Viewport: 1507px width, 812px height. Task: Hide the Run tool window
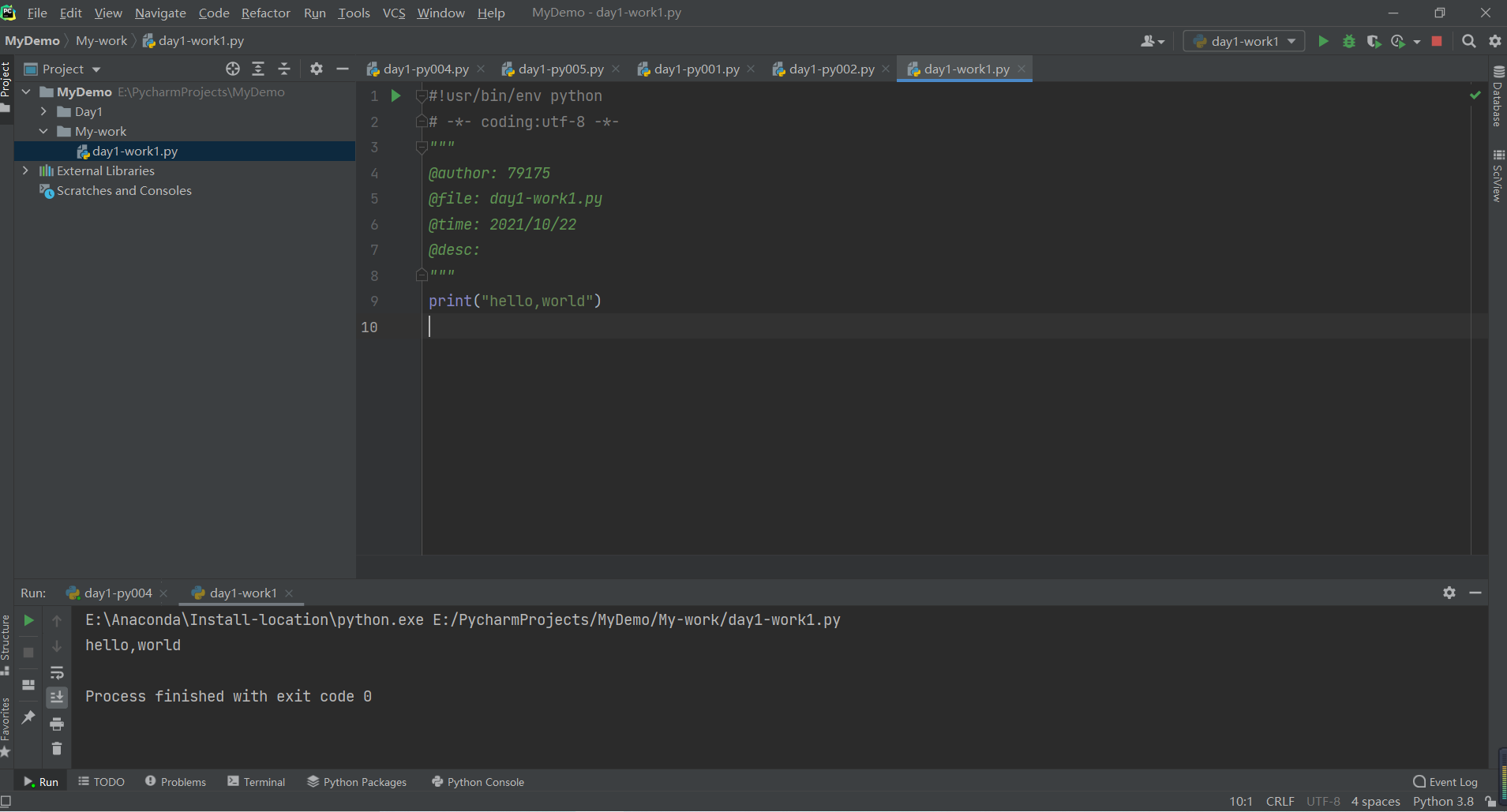coord(1475,592)
